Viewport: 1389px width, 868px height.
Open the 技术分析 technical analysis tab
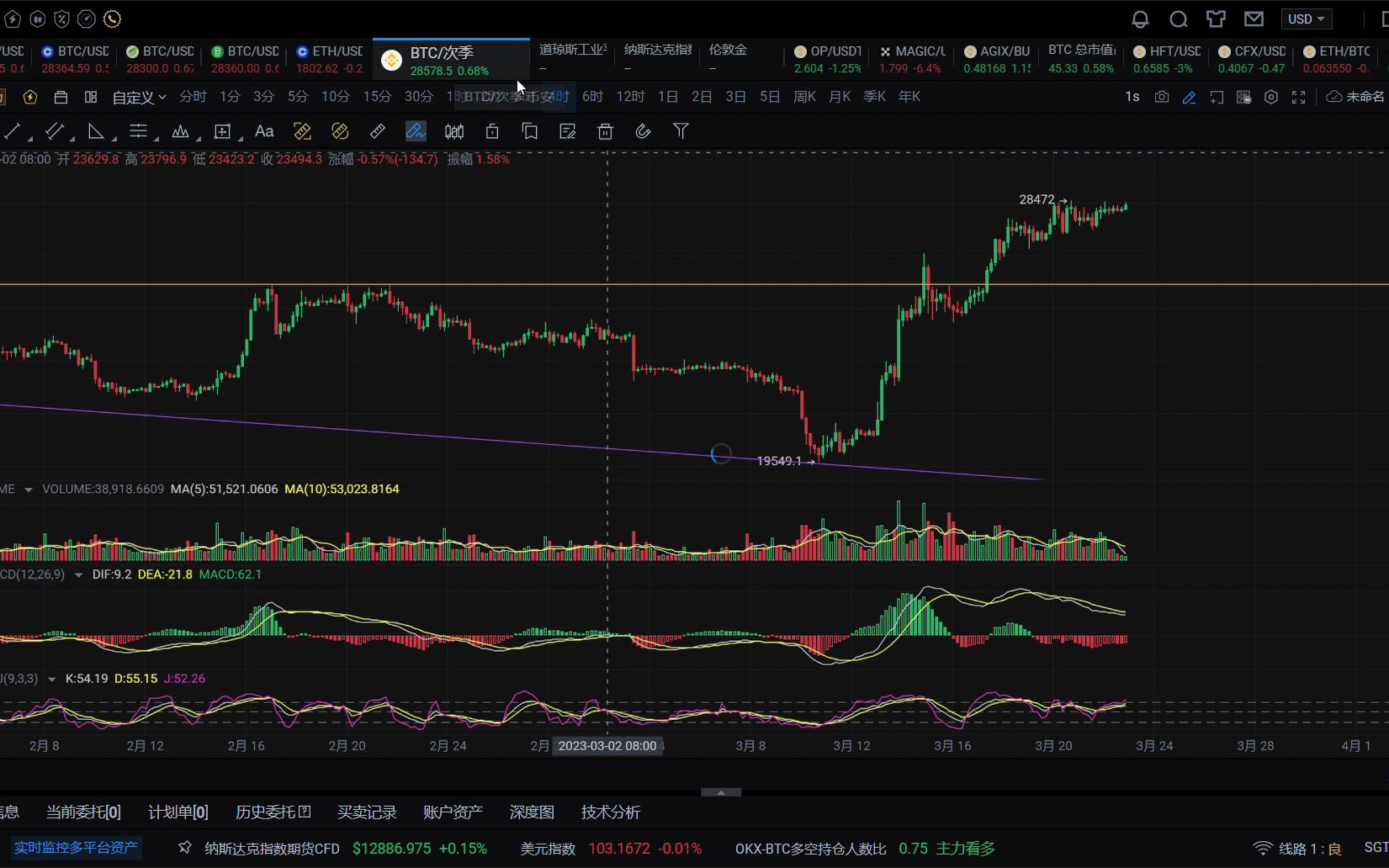611,812
